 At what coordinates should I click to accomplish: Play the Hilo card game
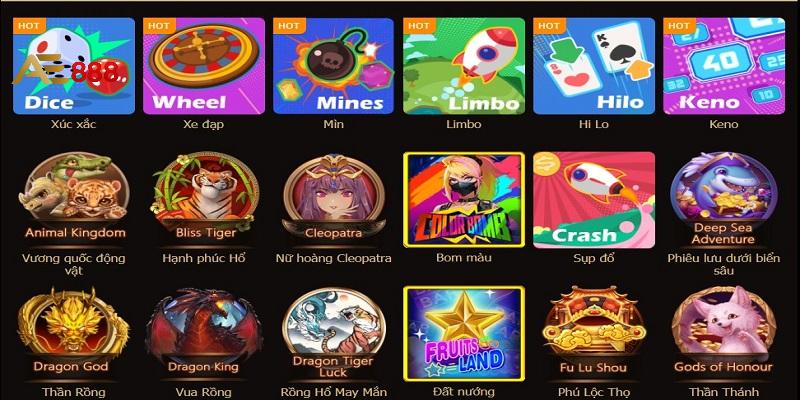[594, 66]
